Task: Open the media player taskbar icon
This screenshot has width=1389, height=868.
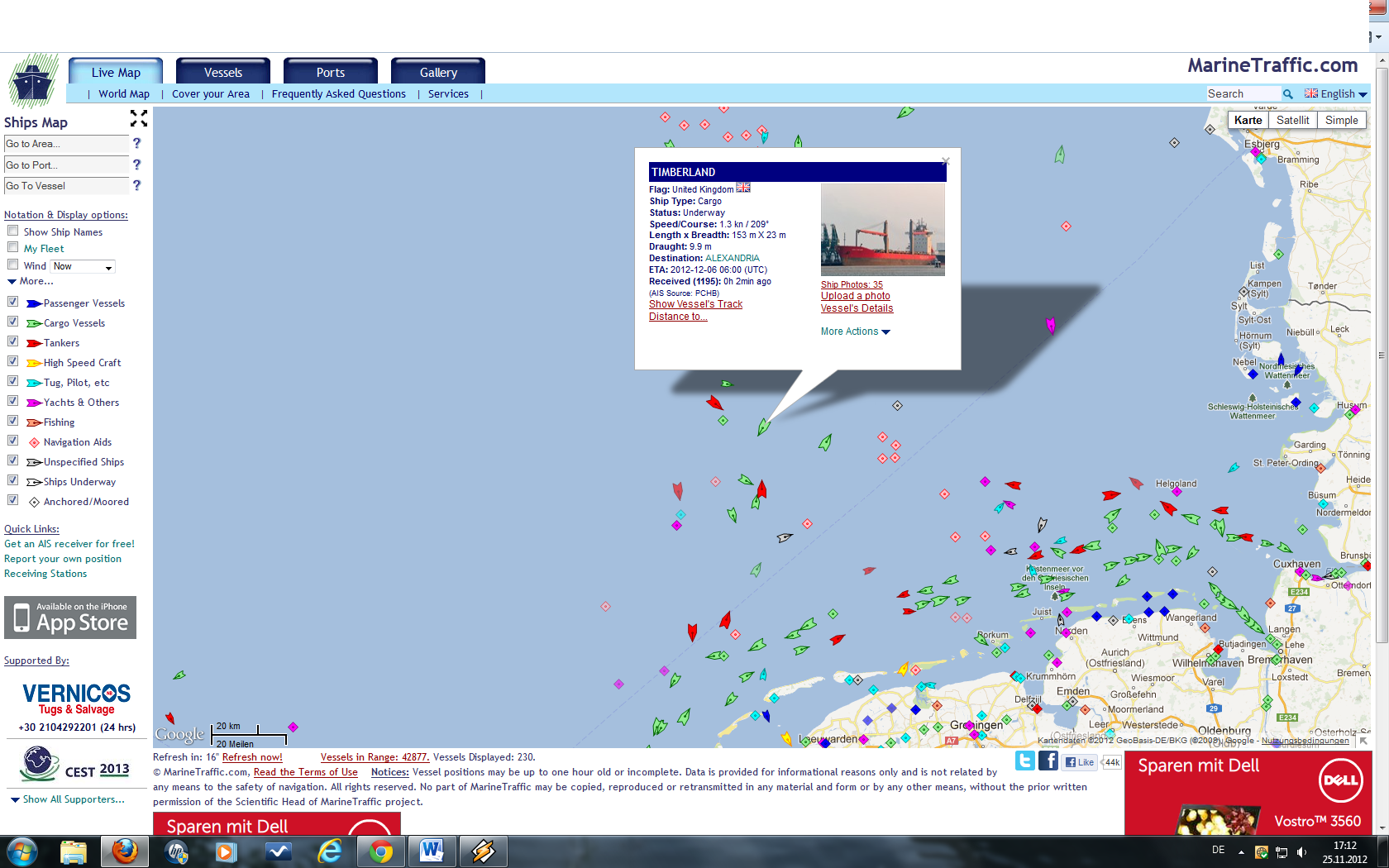Action: [226, 851]
